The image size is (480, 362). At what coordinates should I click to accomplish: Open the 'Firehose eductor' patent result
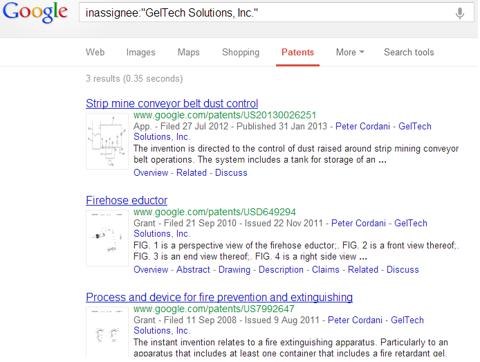(126, 200)
